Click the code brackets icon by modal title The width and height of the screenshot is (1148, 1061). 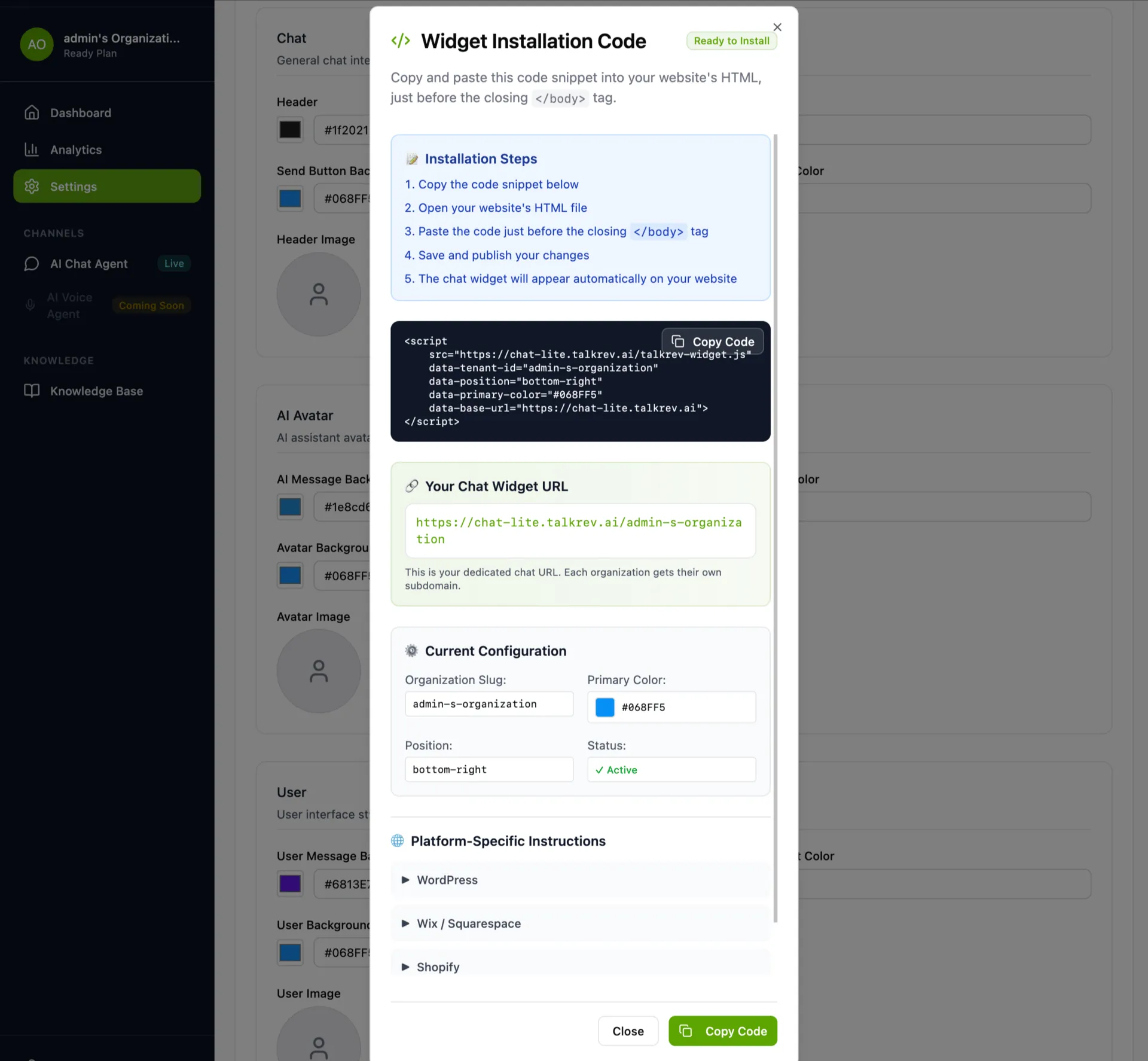(x=400, y=41)
